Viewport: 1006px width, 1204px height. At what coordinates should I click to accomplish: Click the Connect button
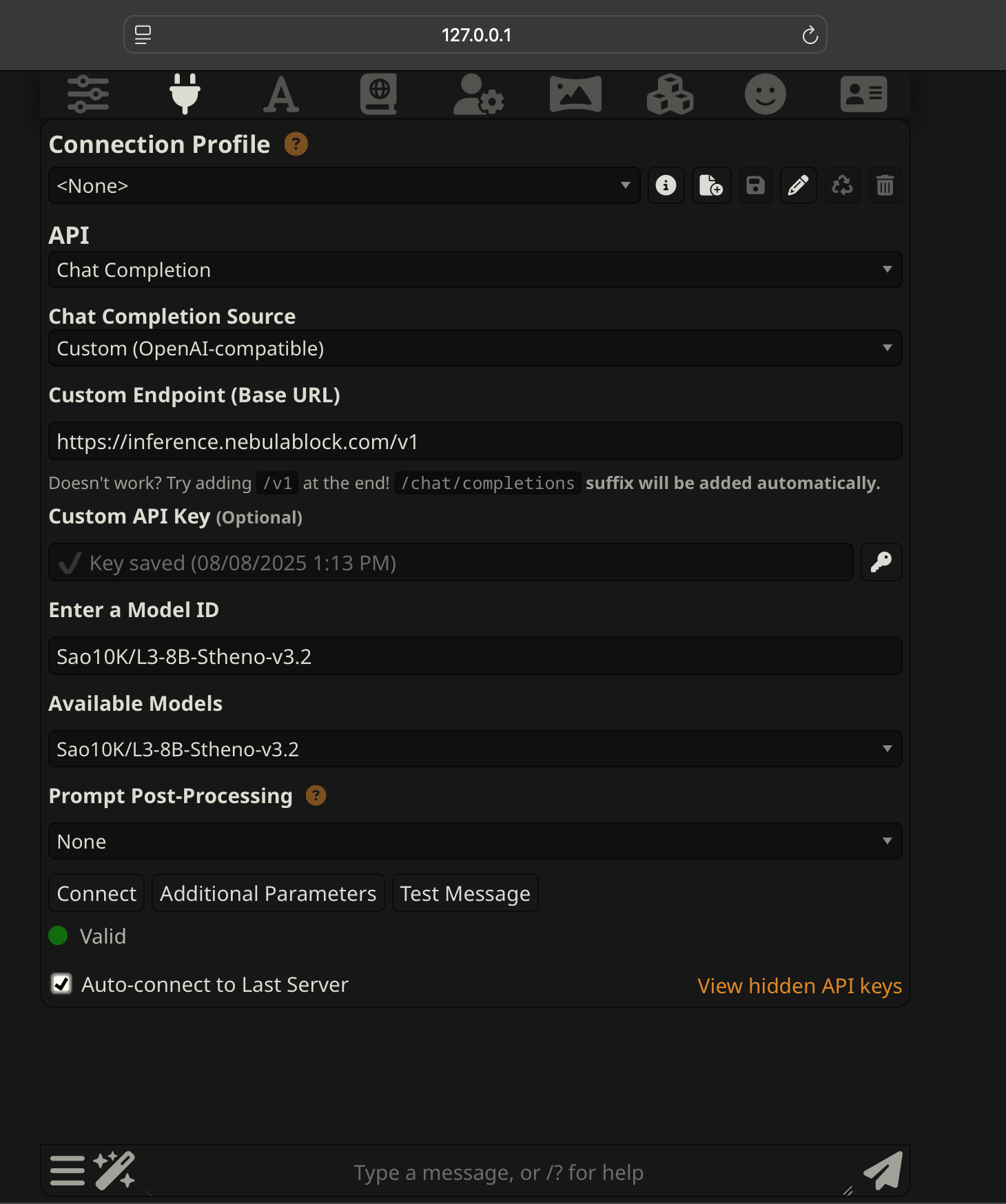pyautogui.click(x=96, y=893)
